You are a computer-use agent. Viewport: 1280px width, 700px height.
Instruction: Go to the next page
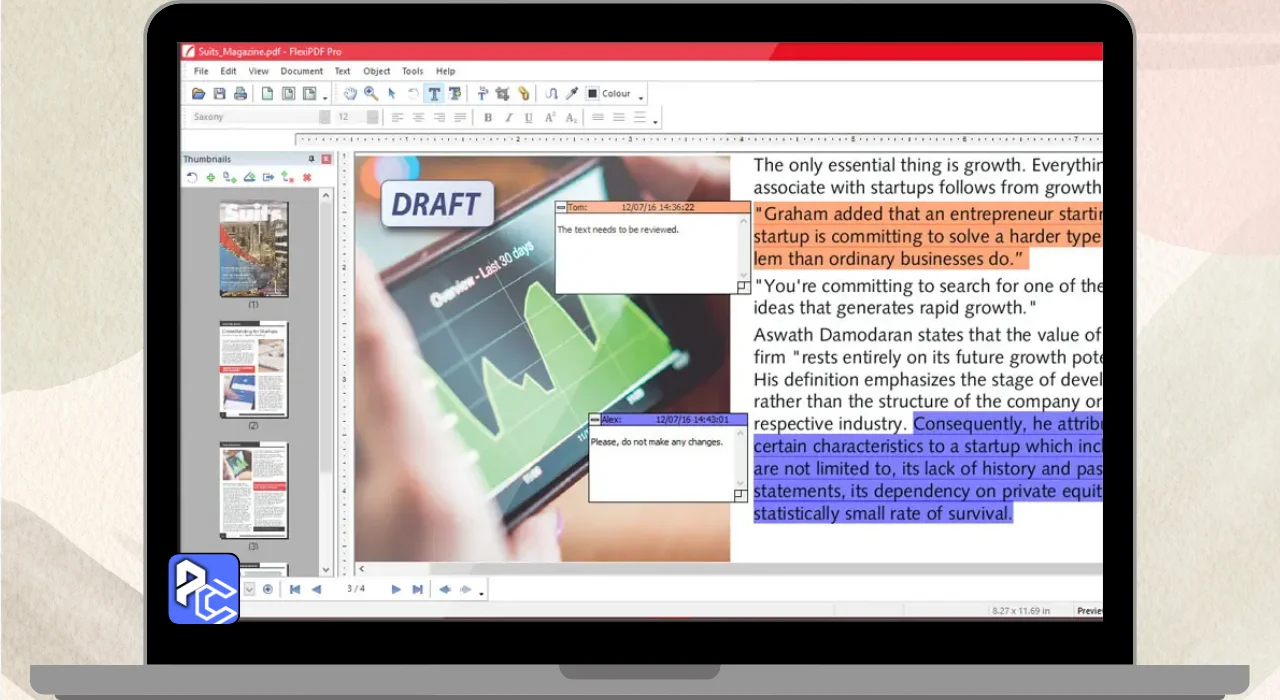pyautogui.click(x=396, y=589)
